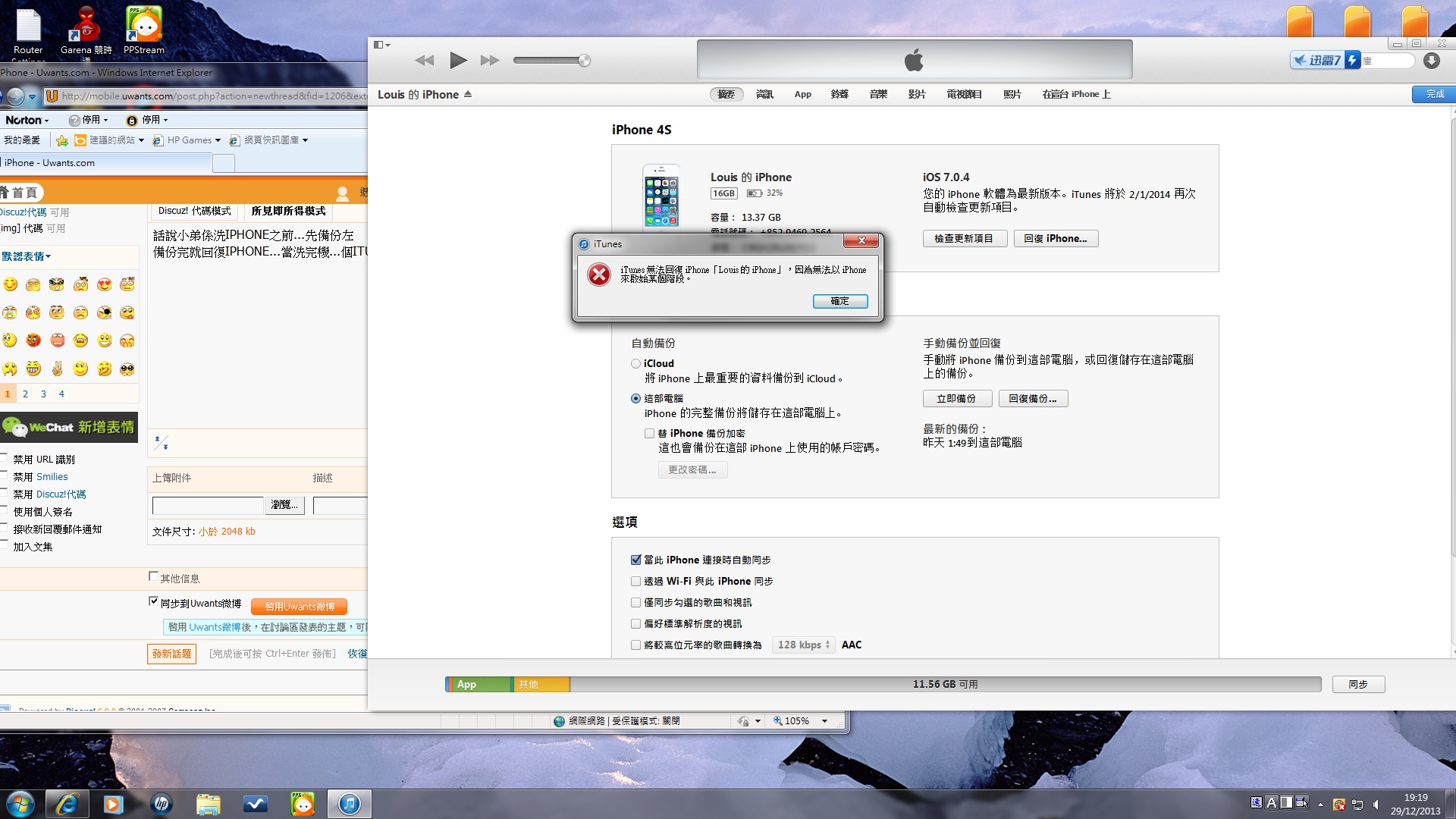Click the fast-forward next track icon

pos(491,61)
